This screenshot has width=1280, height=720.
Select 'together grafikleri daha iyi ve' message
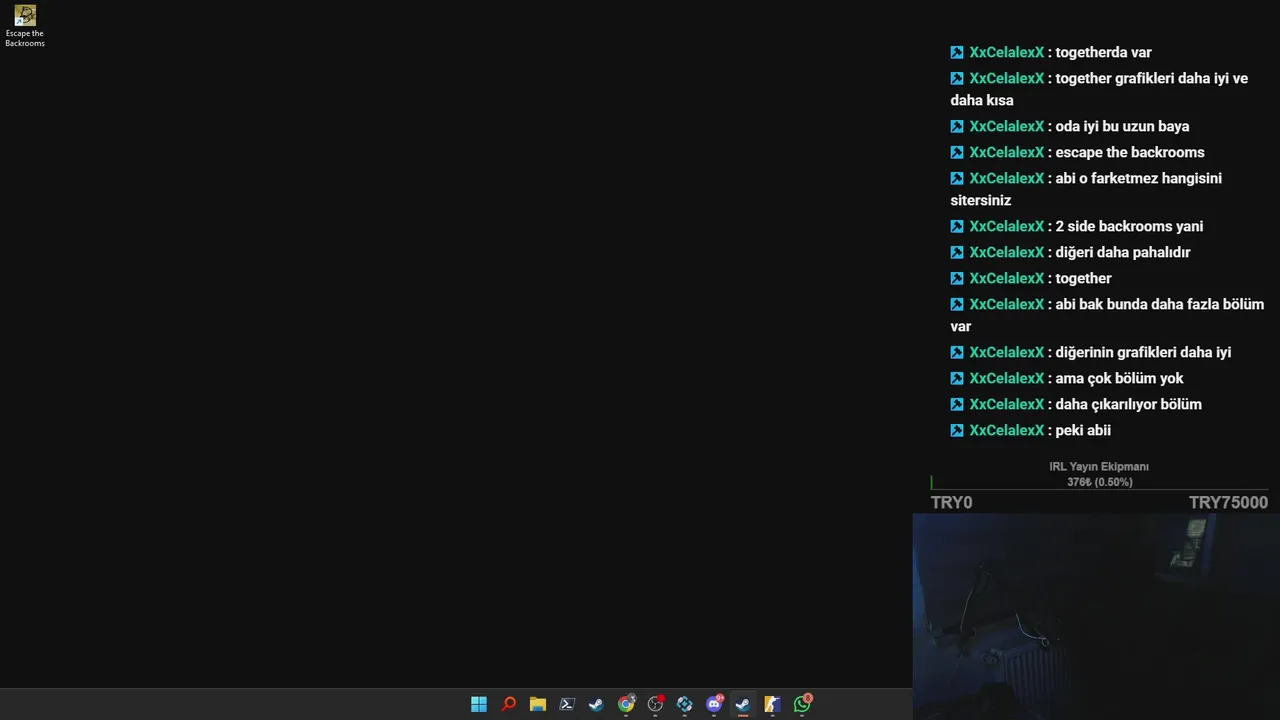(1151, 78)
